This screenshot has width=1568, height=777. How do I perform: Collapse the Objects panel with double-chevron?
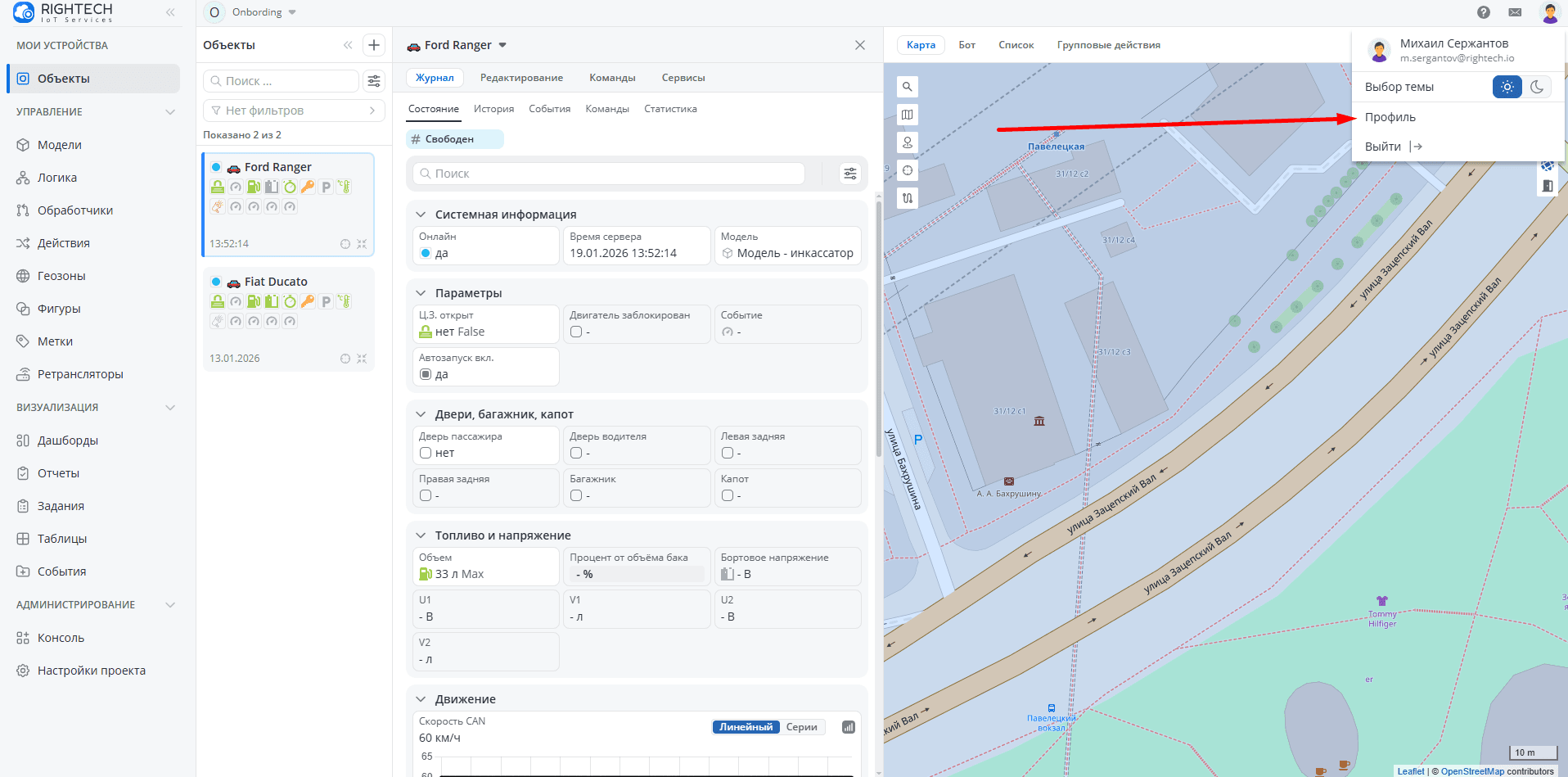click(x=348, y=45)
